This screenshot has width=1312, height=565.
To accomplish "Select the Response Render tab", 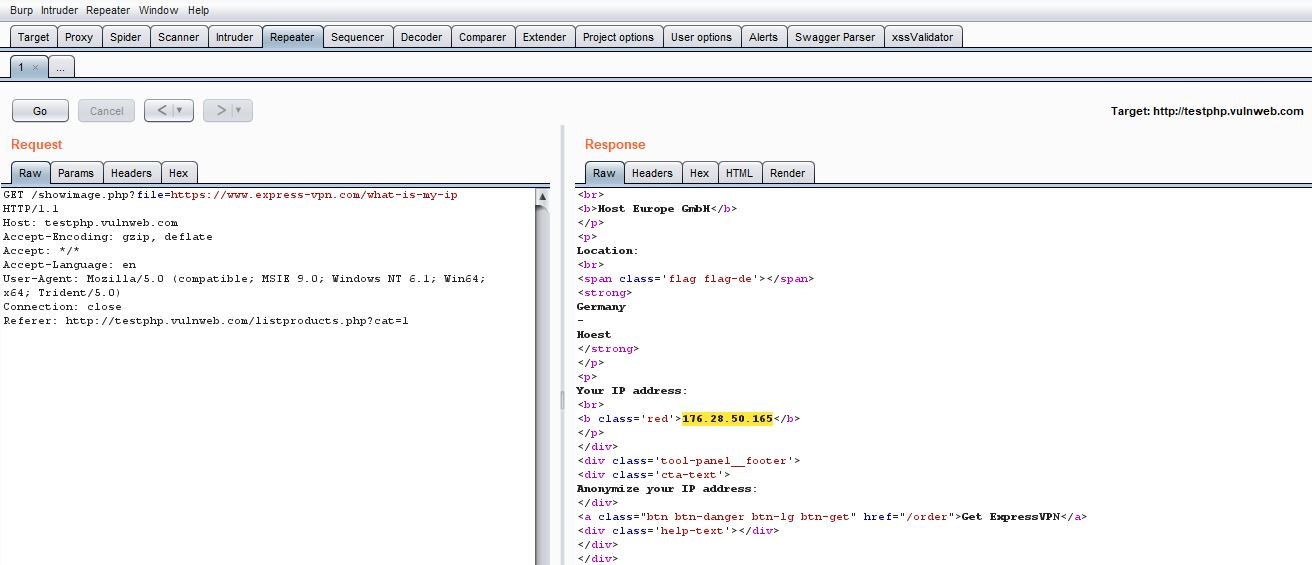I will 787,173.
